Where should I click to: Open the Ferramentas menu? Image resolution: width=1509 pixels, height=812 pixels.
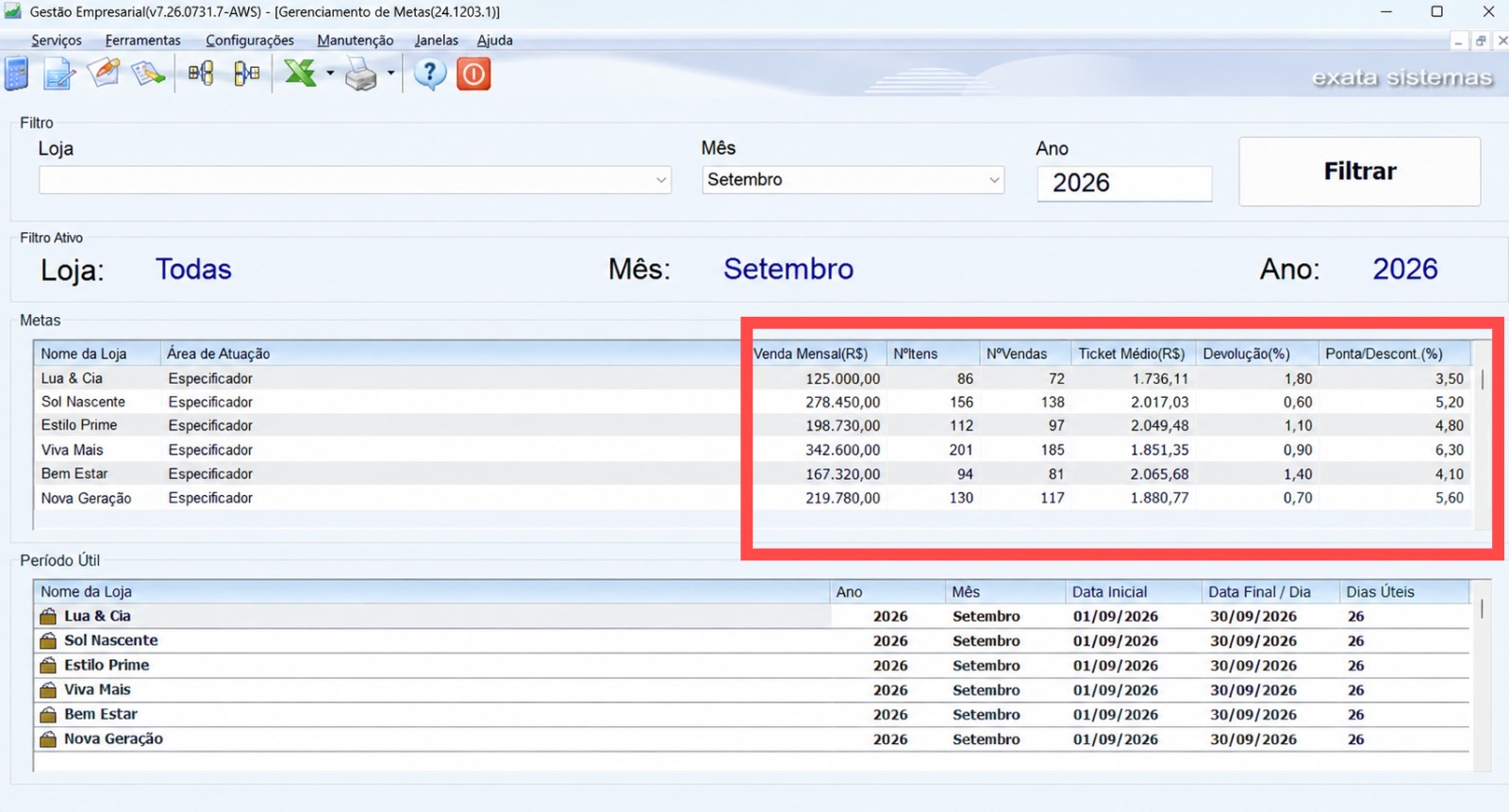point(142,41)
